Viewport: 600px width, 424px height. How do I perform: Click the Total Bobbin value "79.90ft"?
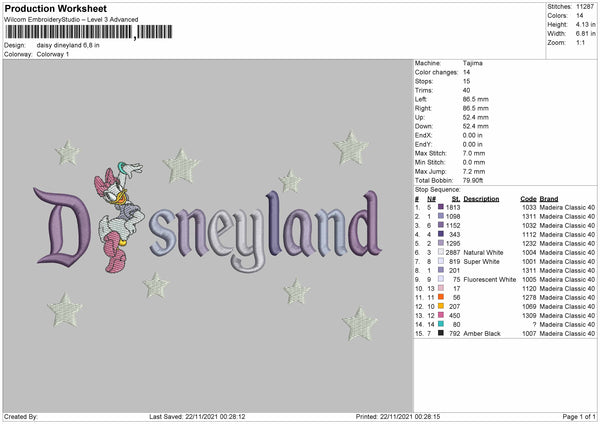tap(473, 180)
